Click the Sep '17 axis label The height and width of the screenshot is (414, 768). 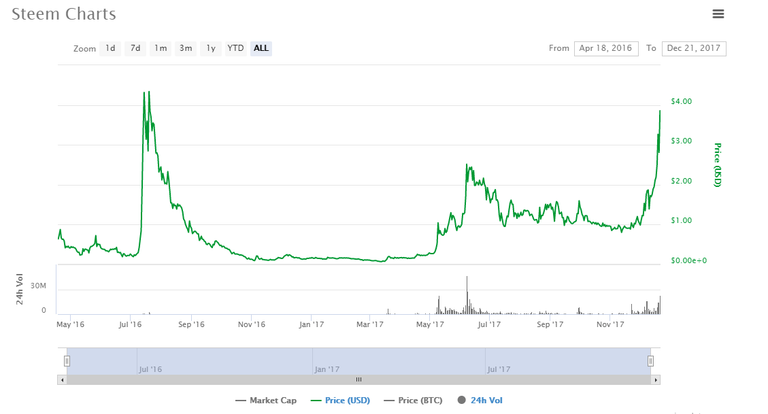point(550,324)
